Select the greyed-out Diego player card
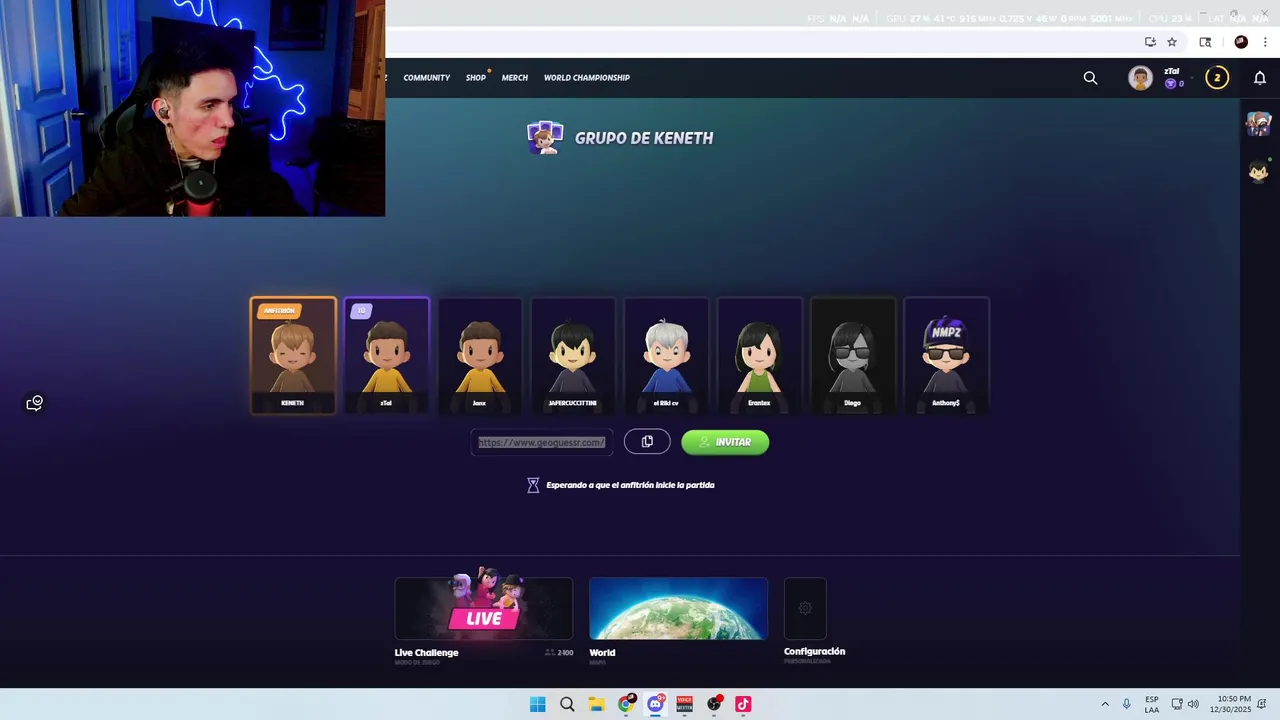The height and width of the screenshot is (720, 1280). pos(852,355)
